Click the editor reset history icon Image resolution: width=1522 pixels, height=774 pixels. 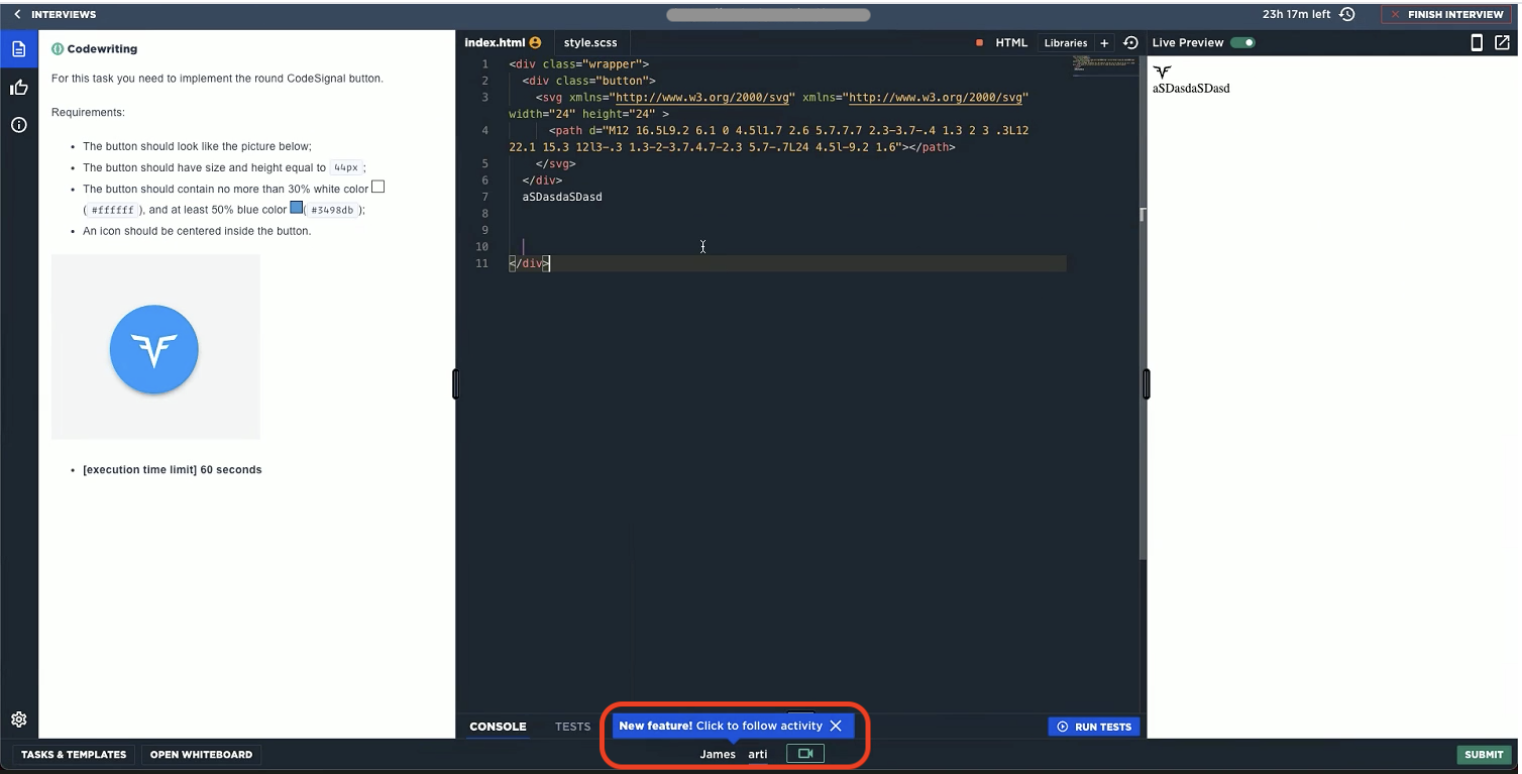pyautogui.click(x=1130, y=43)
